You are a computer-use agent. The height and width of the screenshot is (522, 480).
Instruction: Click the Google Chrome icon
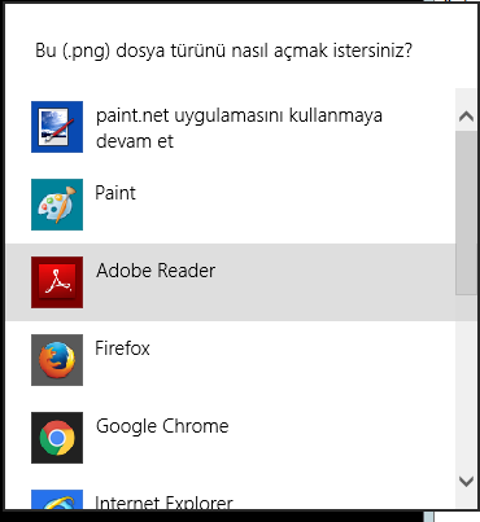tap(57, 438)
